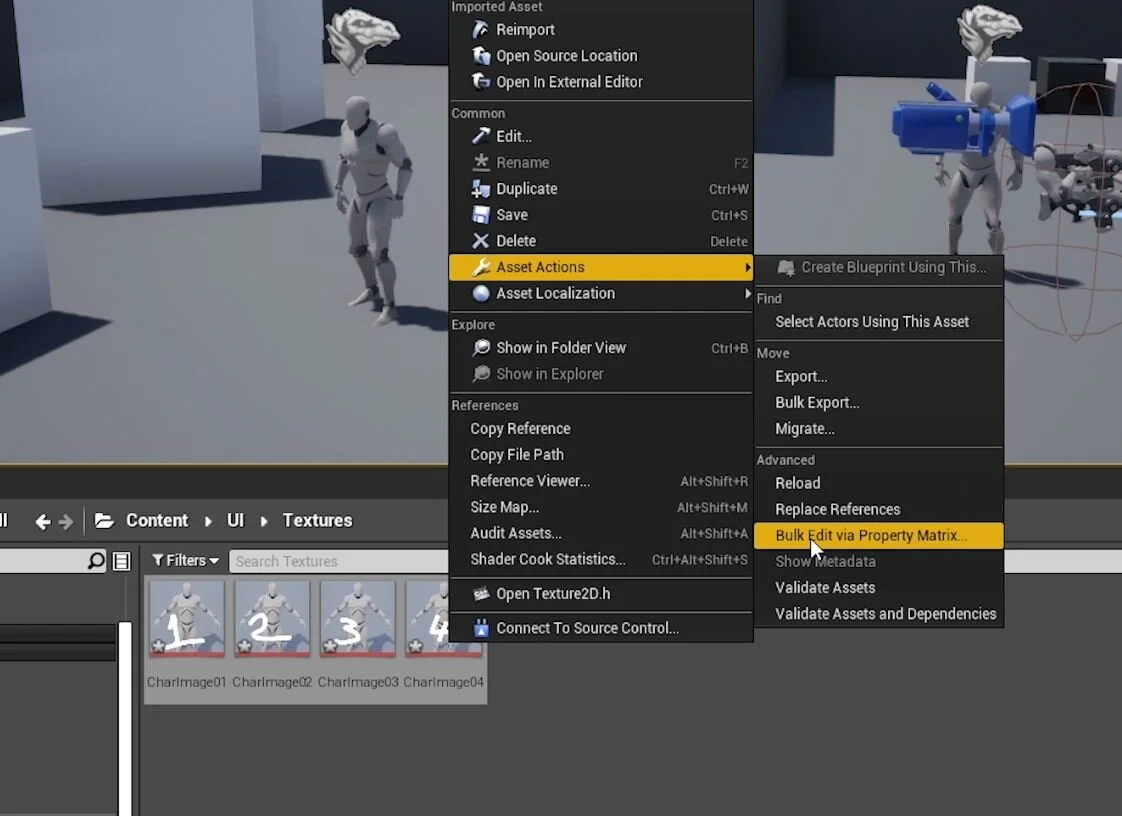Click the magnifying glass search icon
This screenshot has width=1122, height=816.
coord(96,560)
